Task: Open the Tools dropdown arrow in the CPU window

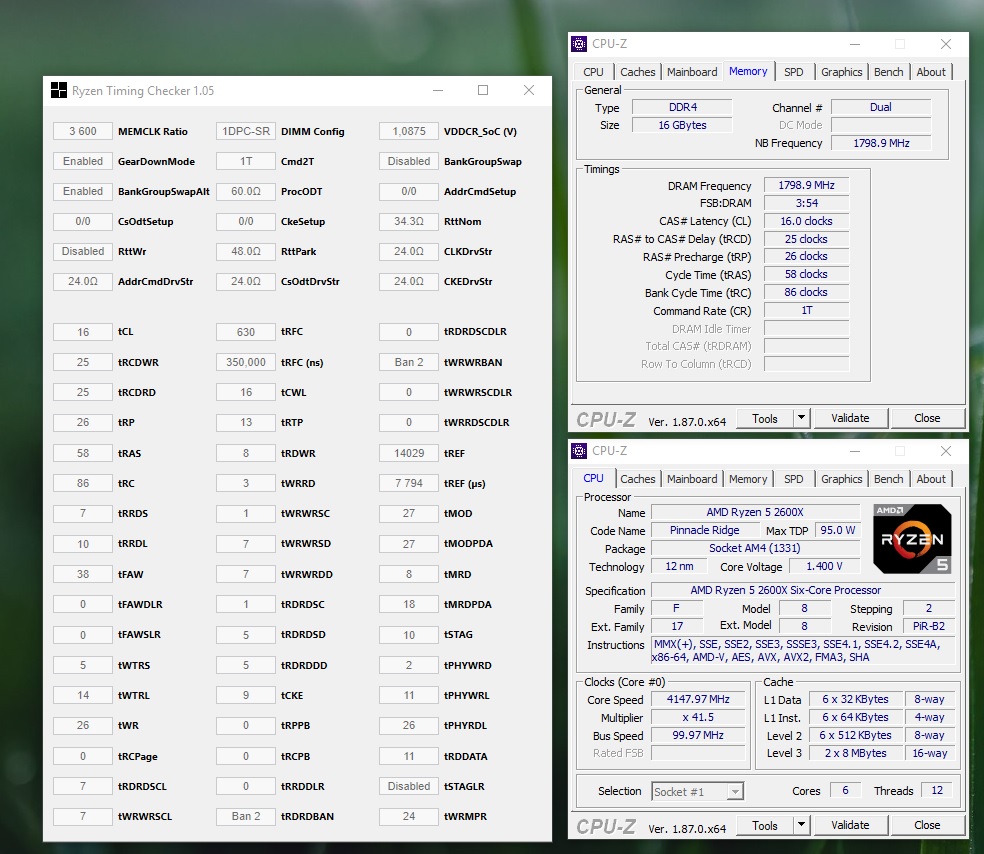Action: tap(801, 825)
